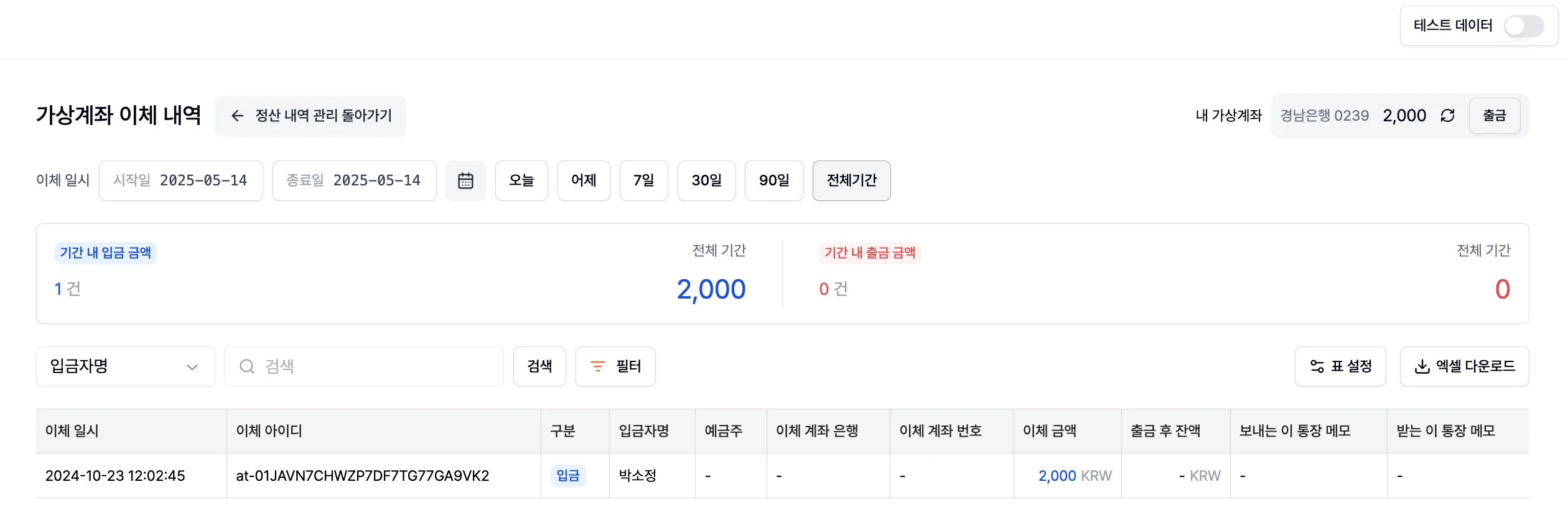Select the 전체기간 period option

pyautogui.click(x=851, y=180)
